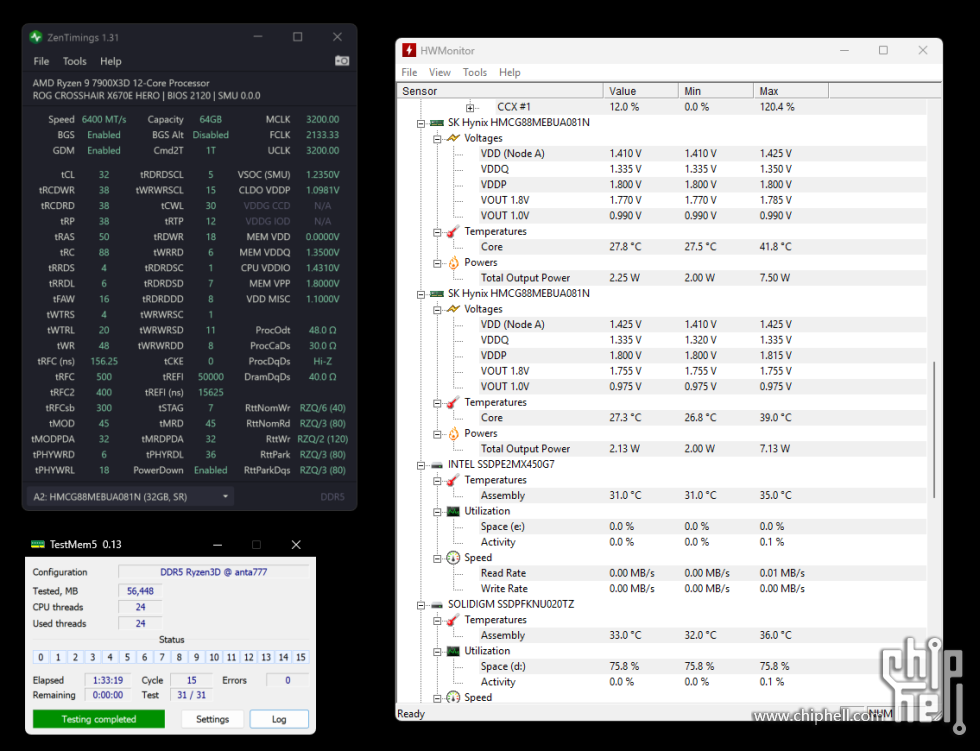980x751 pixels.
Task: Collapse second SK Hynix HMCG88MEBUA081N node
Action: (x=421, y=294)
